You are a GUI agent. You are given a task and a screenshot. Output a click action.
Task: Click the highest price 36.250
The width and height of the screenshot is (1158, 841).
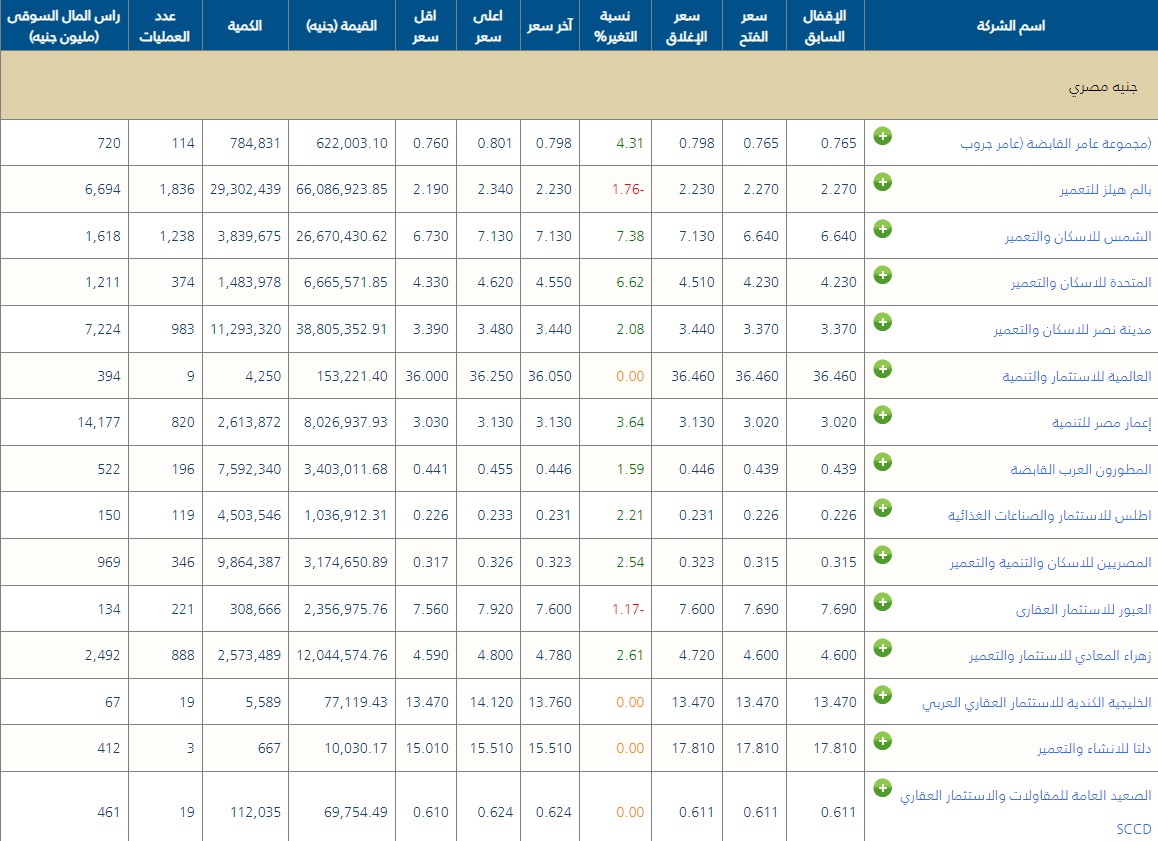491,376
